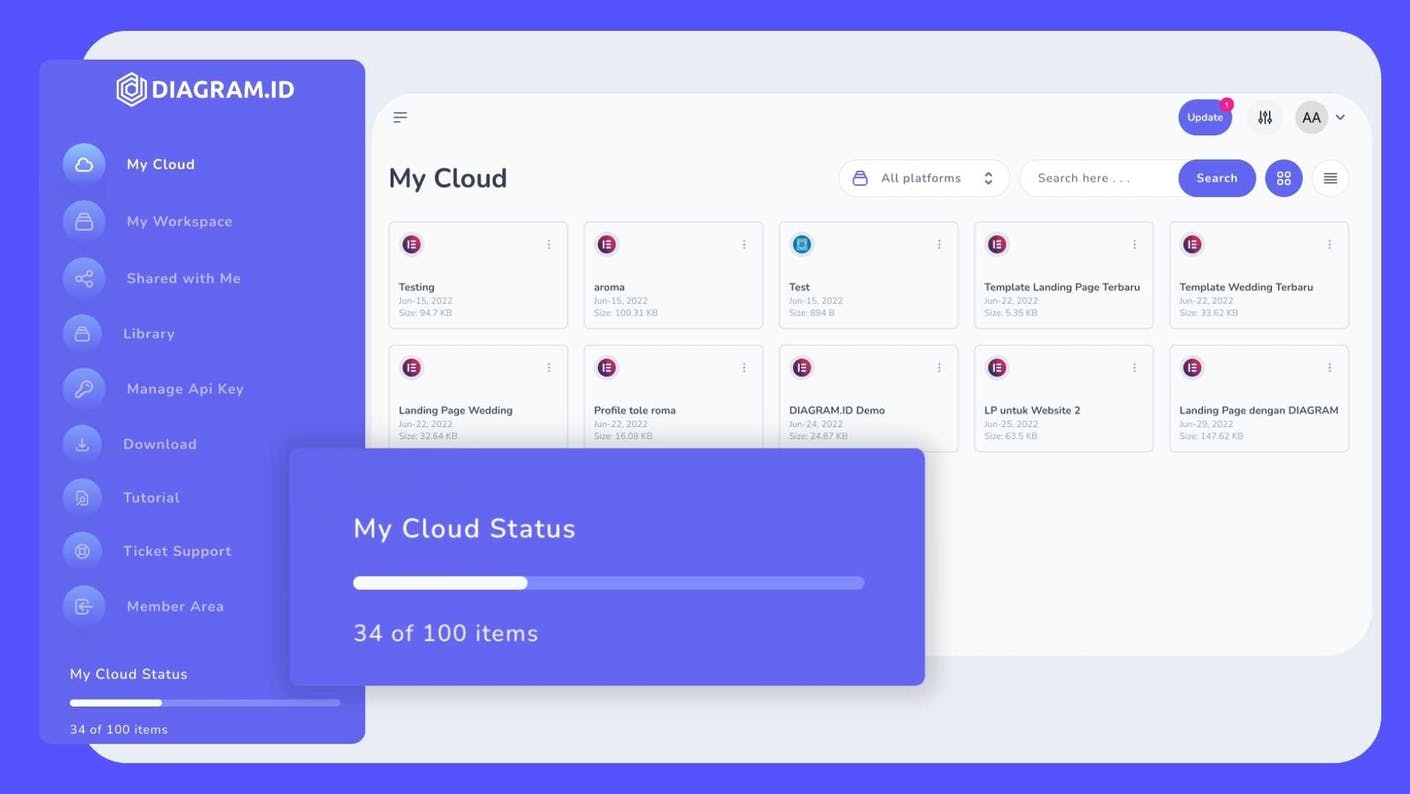Click the hamburger menu icon above My Cloud
The height and width of the screenshot is (794, 1410).
click(400, 118)
